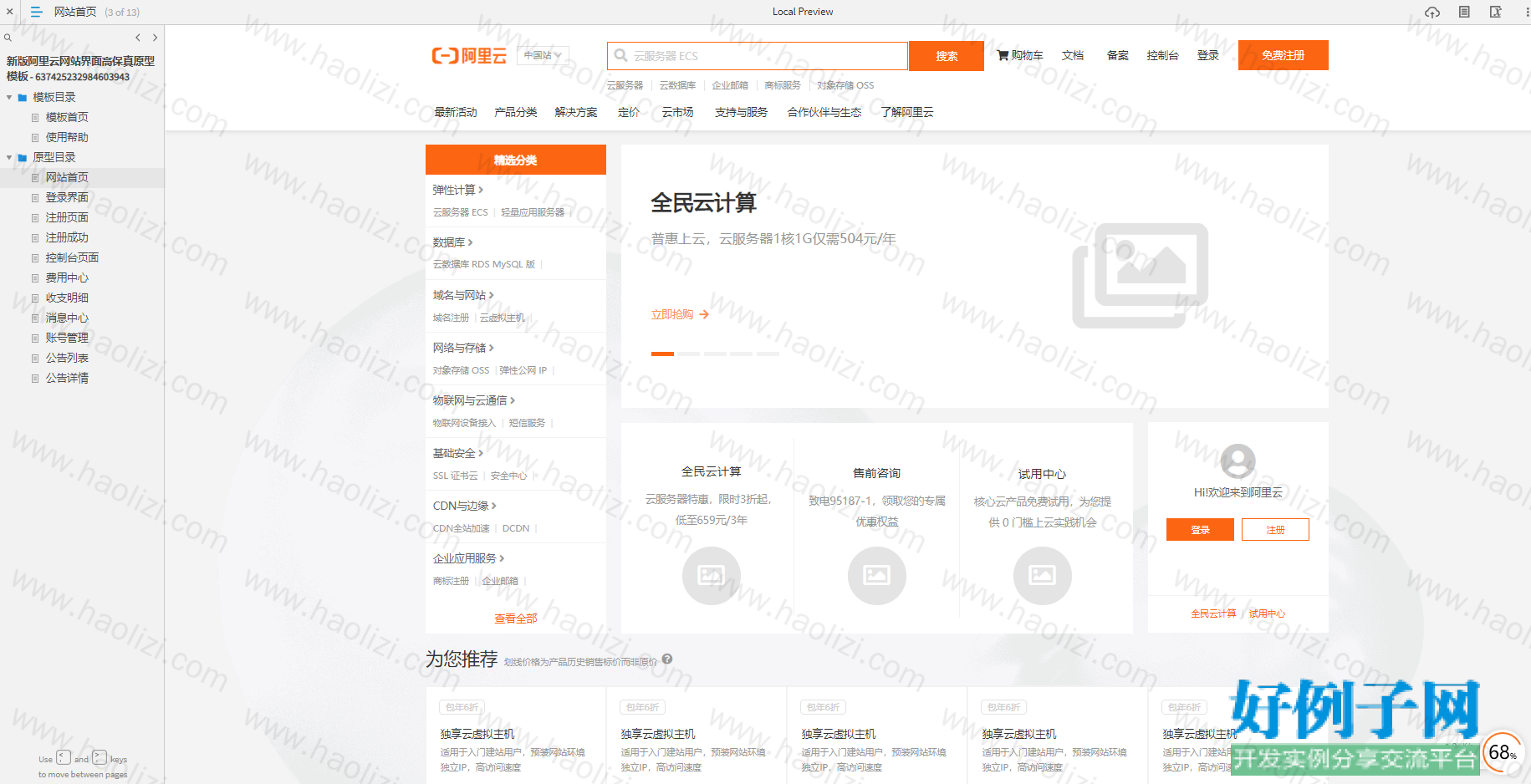Select 定价 in the navigation bar
Image resolution: width=1531 pixels, height=784 pixels.
629,112
